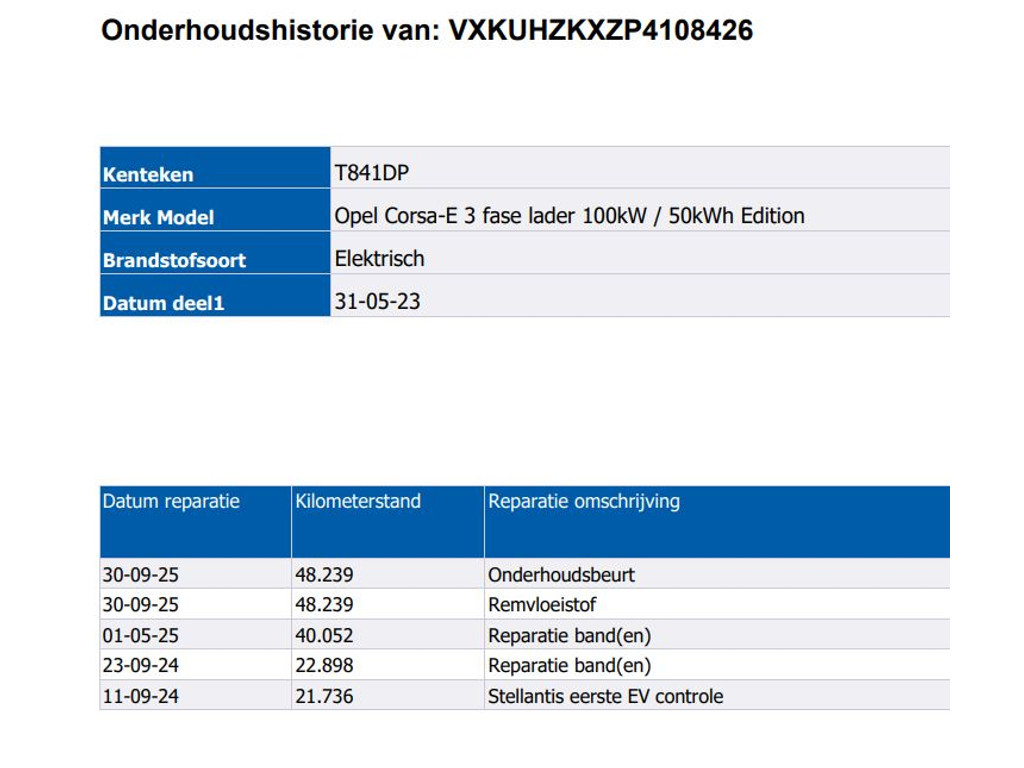Select the Kenteken label cell

pos(215,168)
